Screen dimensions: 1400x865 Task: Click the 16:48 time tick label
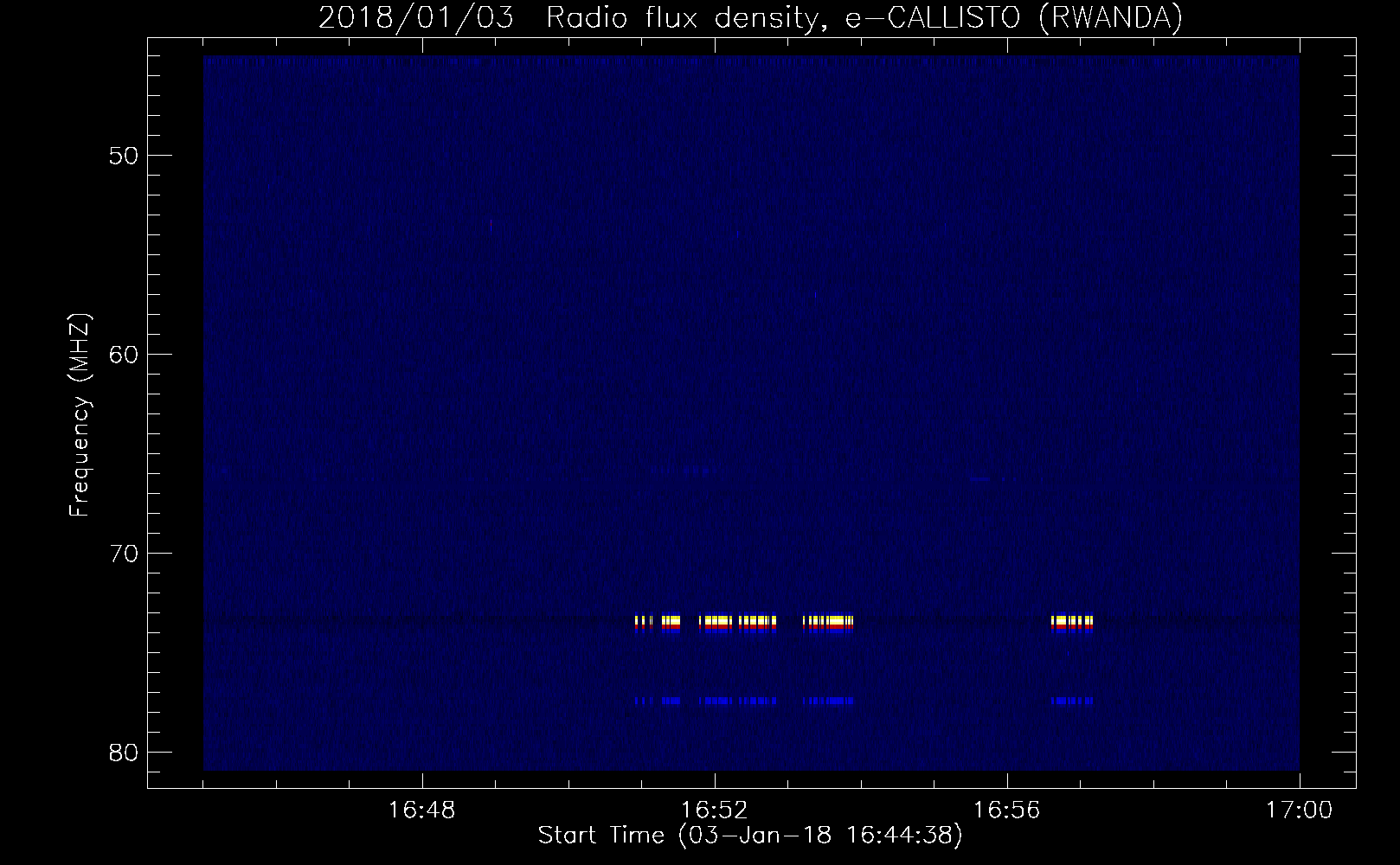[422, 811]
